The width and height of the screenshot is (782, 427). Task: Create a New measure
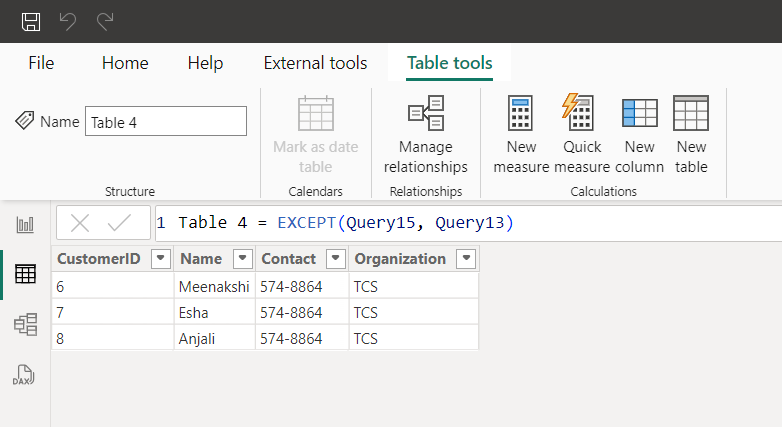coord(520,136)
